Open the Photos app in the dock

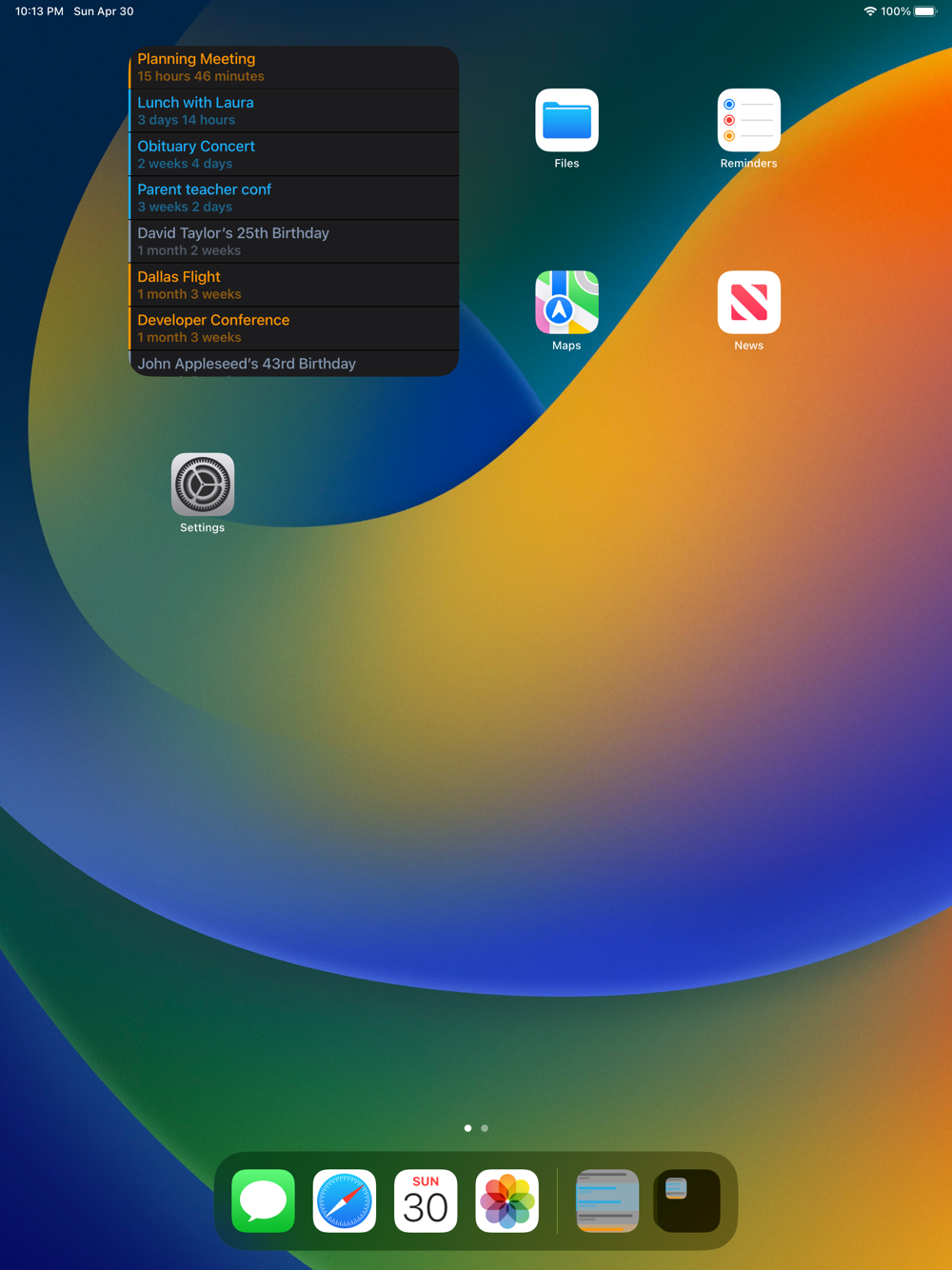pyautogui.click(x=506, y=1201)
